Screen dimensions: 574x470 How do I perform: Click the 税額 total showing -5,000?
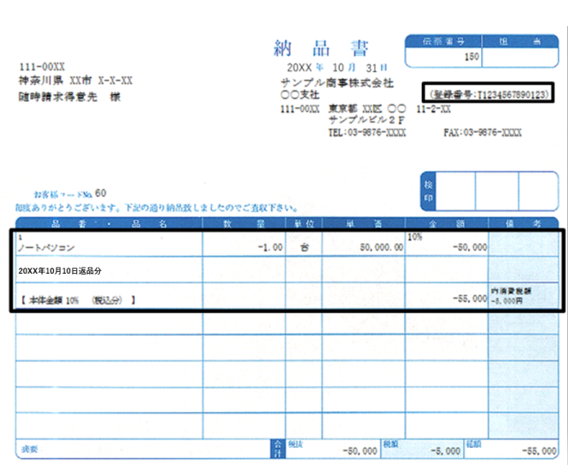coord(422,449)
